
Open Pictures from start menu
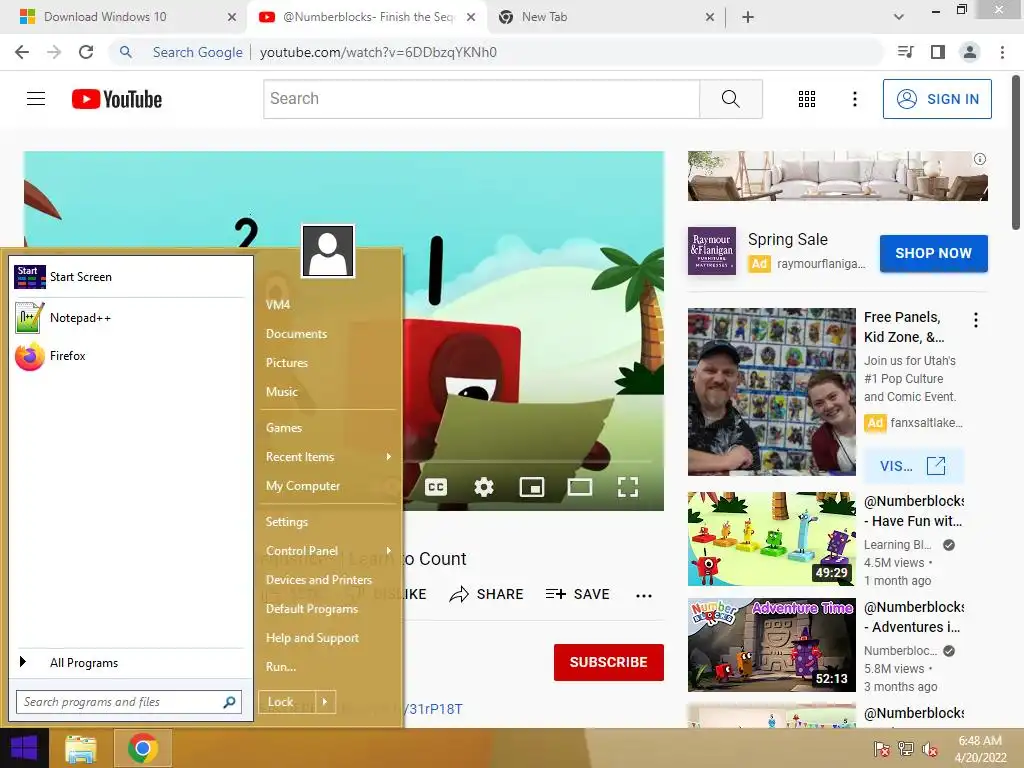pyautogui.click(x=287, y=363)
